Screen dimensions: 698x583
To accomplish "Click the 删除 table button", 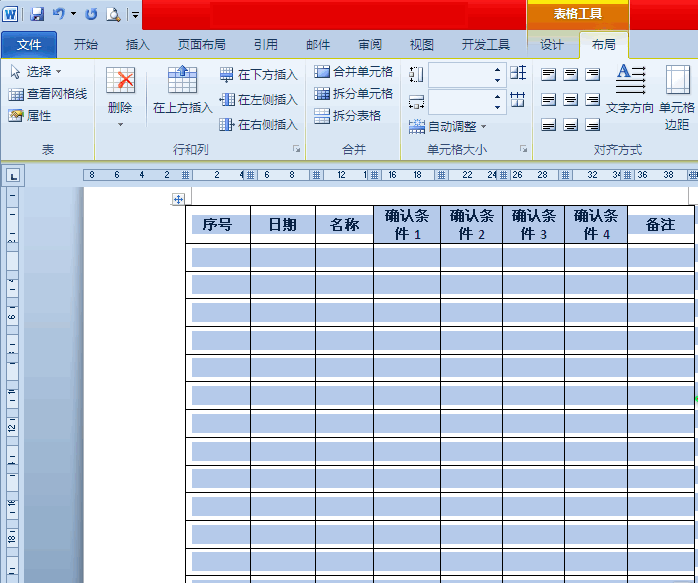I will pos(120,96).
